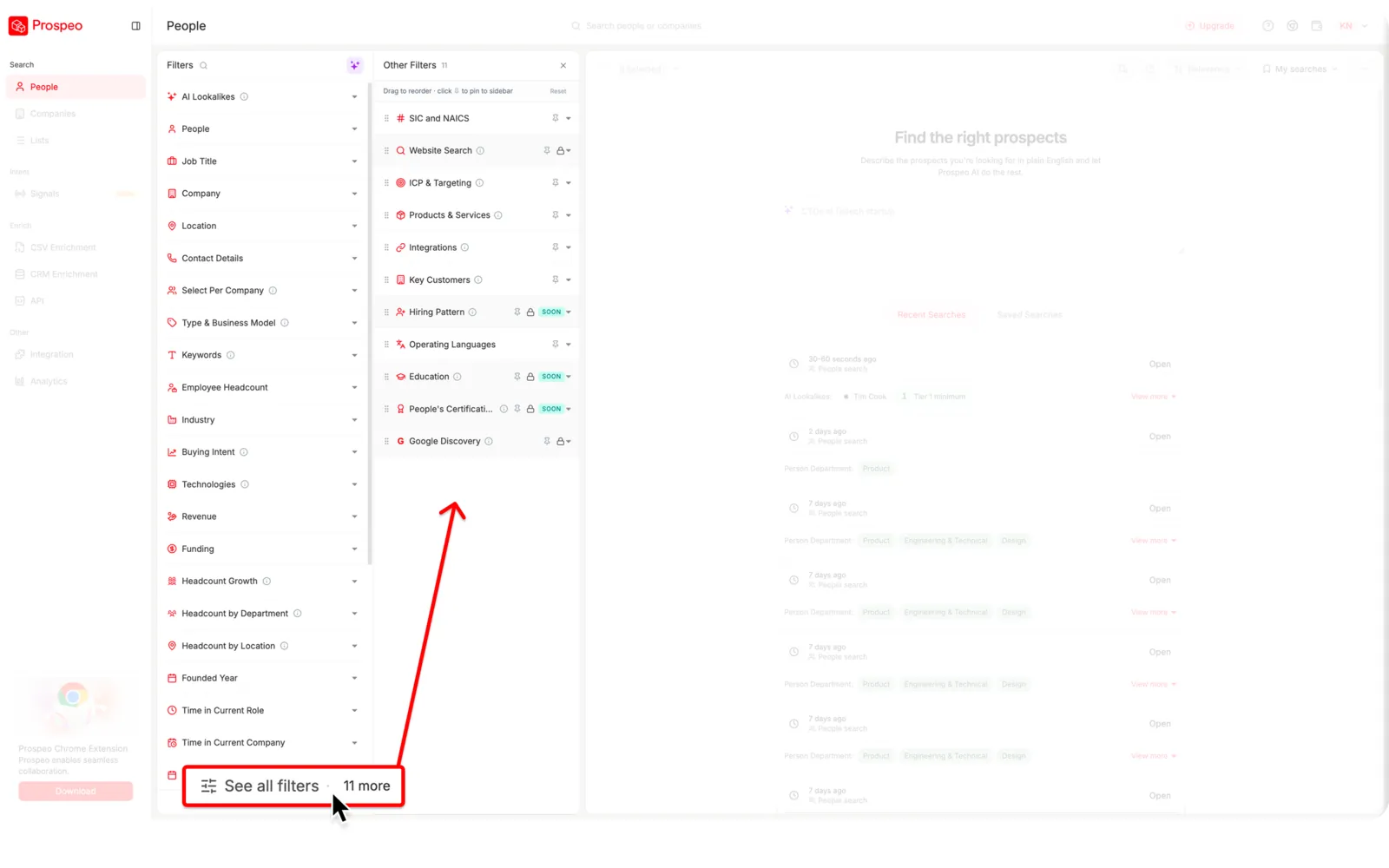
Task: Pin ICP & Targeting filter to sidebar
Action: click(556, 183)
